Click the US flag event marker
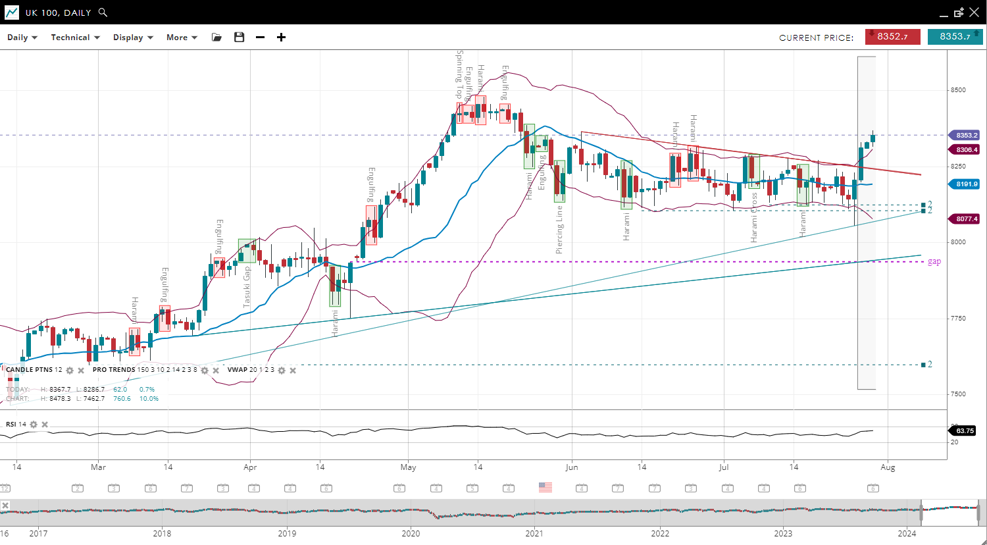 coord(545,488)
